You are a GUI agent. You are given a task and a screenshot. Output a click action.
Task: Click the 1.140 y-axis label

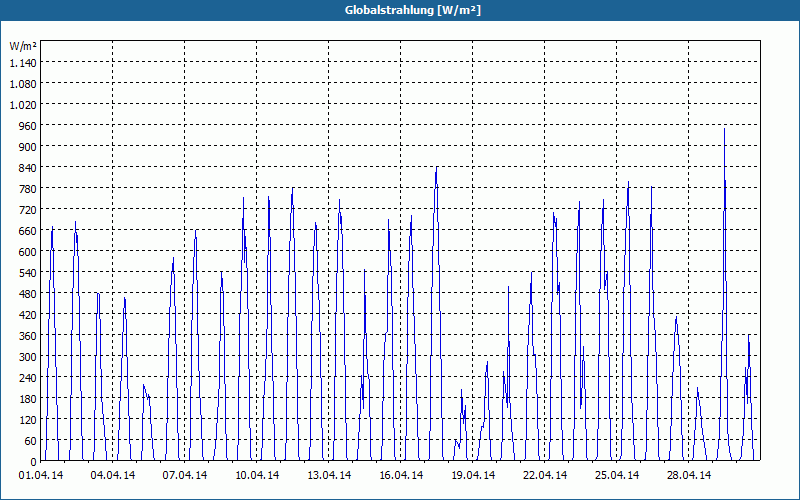click(23, 62)
